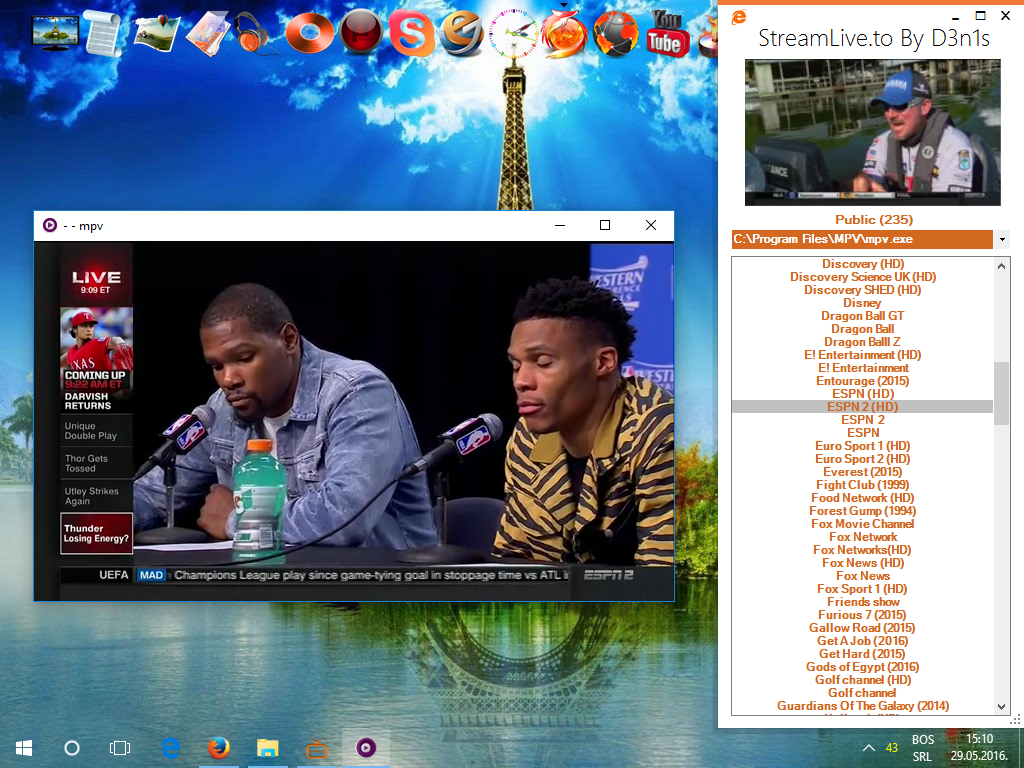The width and height of the screenshot is (1024, 768).
Task: Open the Windows Start menu
Action: 24,748
